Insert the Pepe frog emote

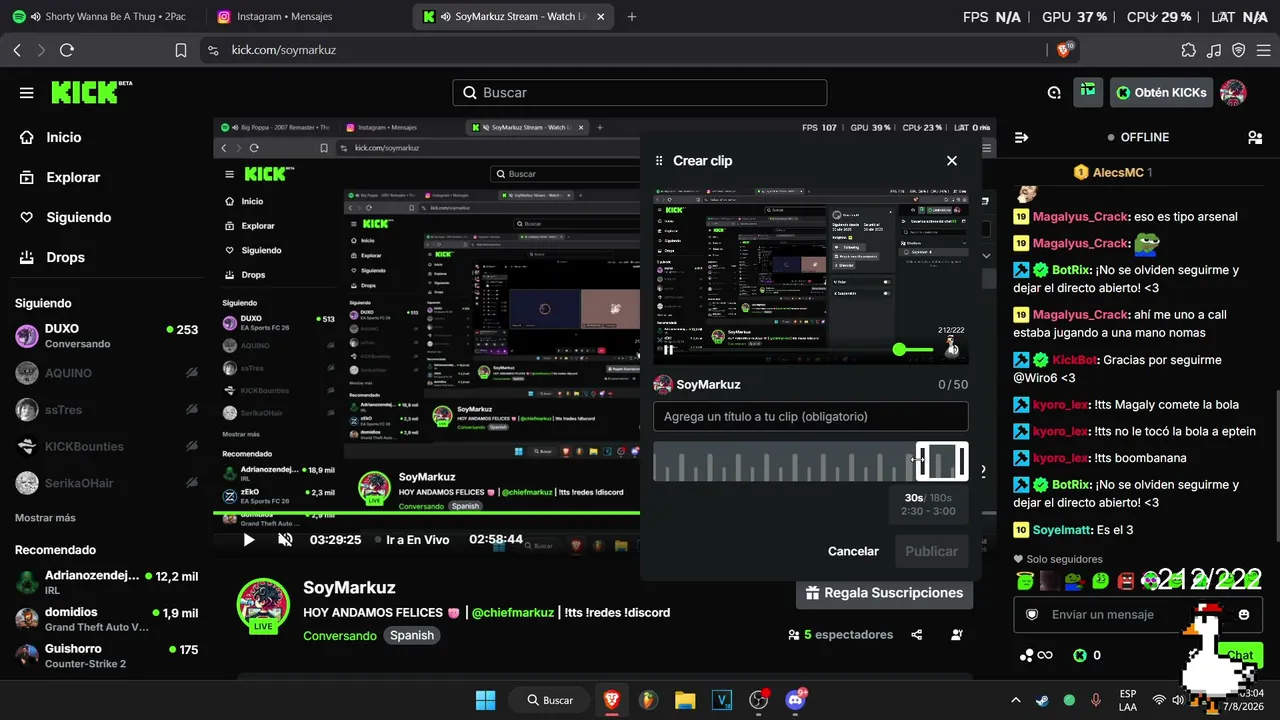1074,580
